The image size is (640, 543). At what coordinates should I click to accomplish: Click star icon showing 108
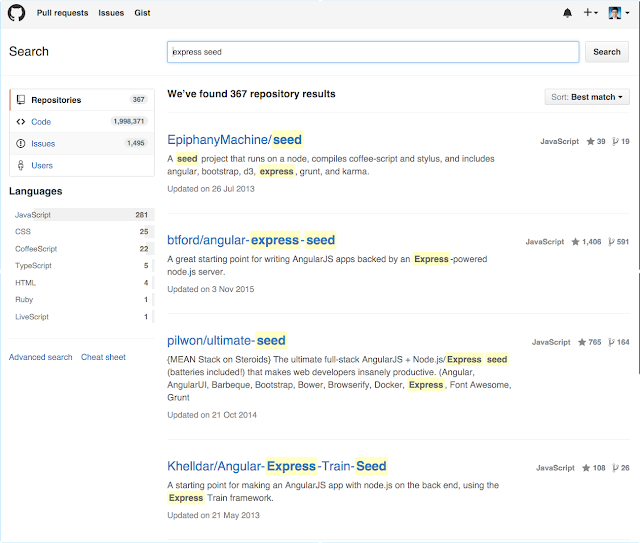point(586,468)
